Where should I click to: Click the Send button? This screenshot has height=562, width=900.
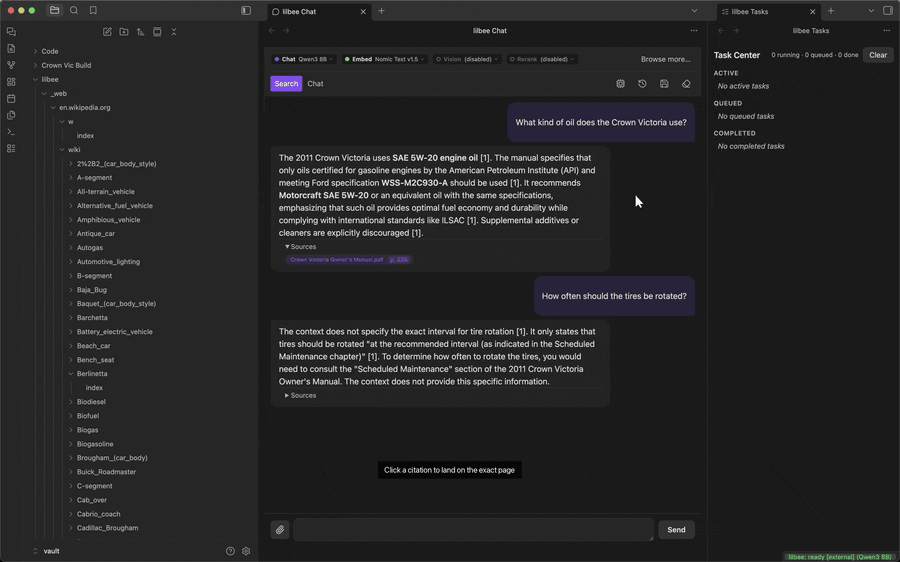[x=676, y=530]
